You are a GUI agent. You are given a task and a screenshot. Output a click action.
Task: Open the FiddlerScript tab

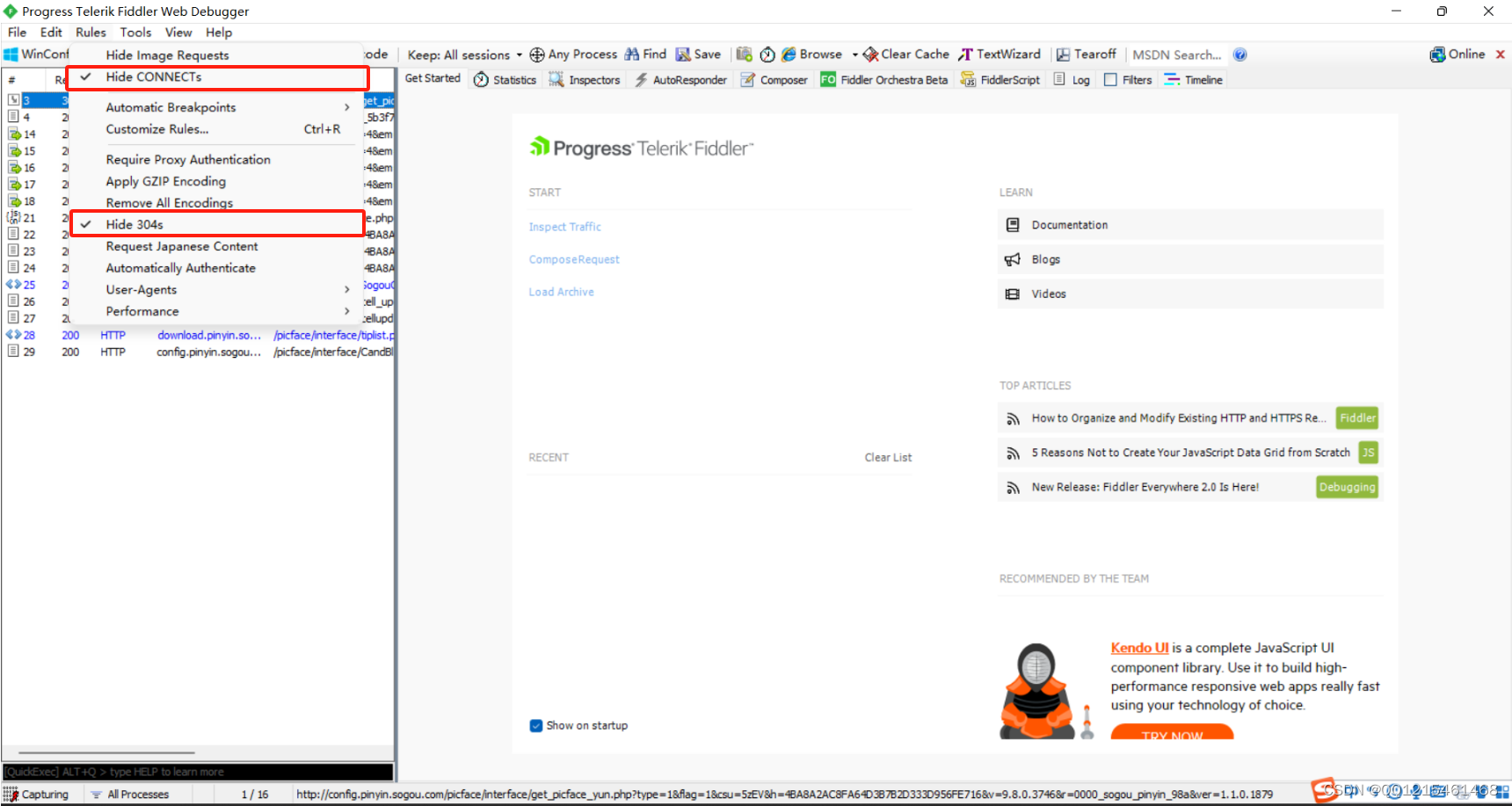click(x=1000, y=80)
